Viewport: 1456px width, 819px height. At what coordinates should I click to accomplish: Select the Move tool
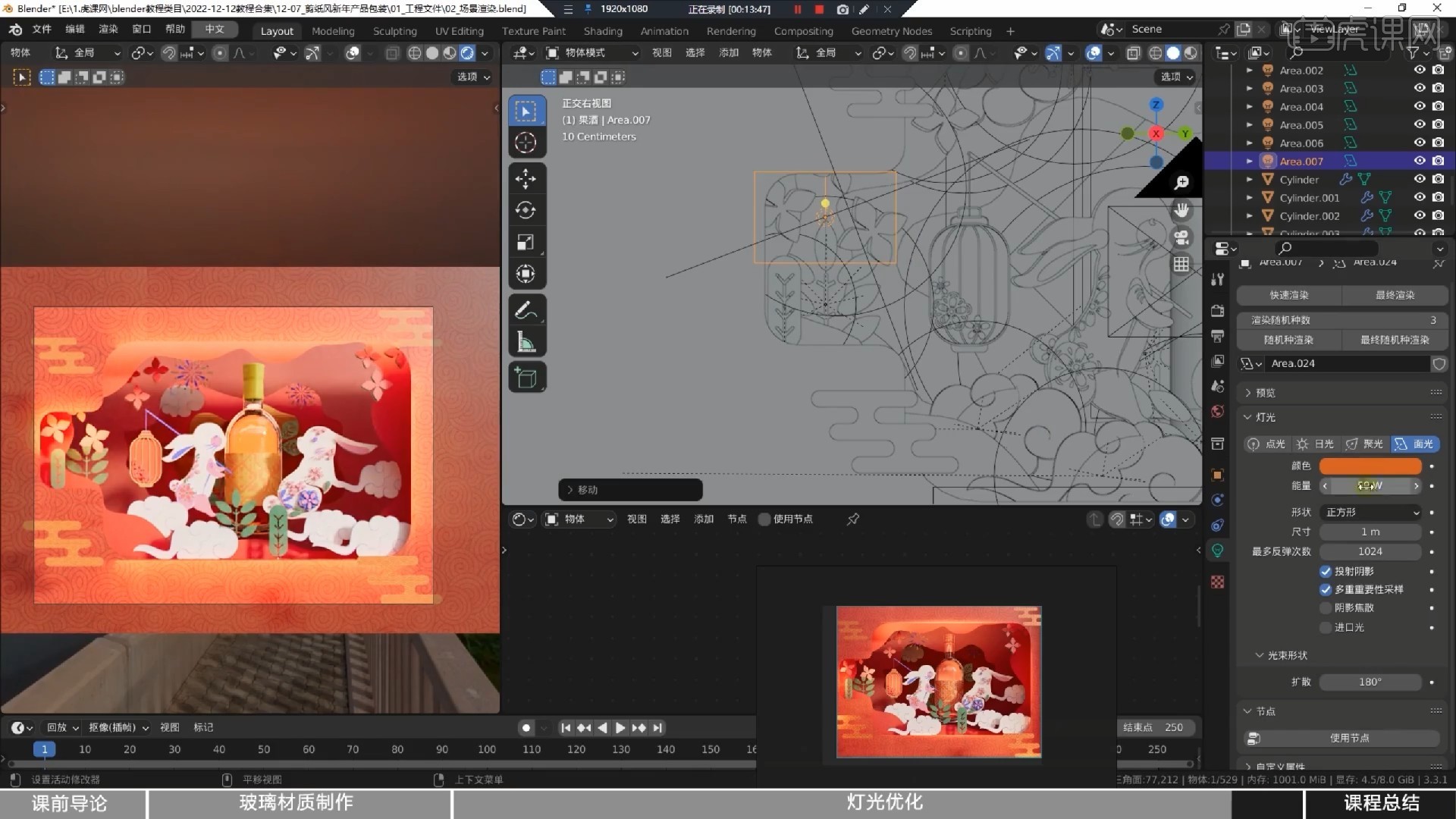[x=526, y=179]
